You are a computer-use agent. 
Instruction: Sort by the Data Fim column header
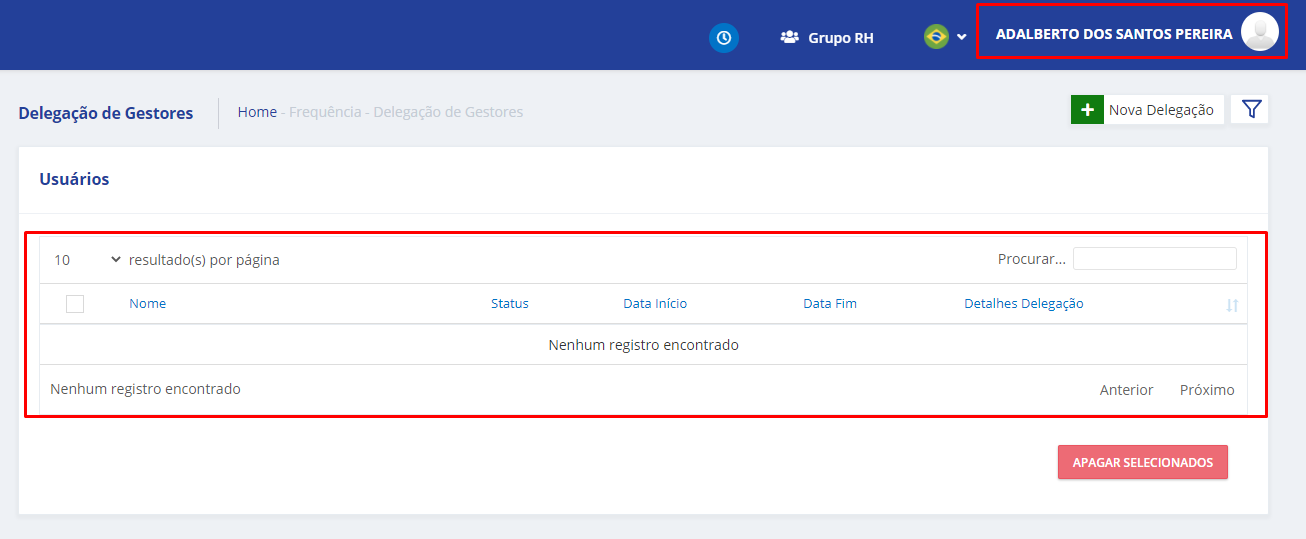pos(829,304)
